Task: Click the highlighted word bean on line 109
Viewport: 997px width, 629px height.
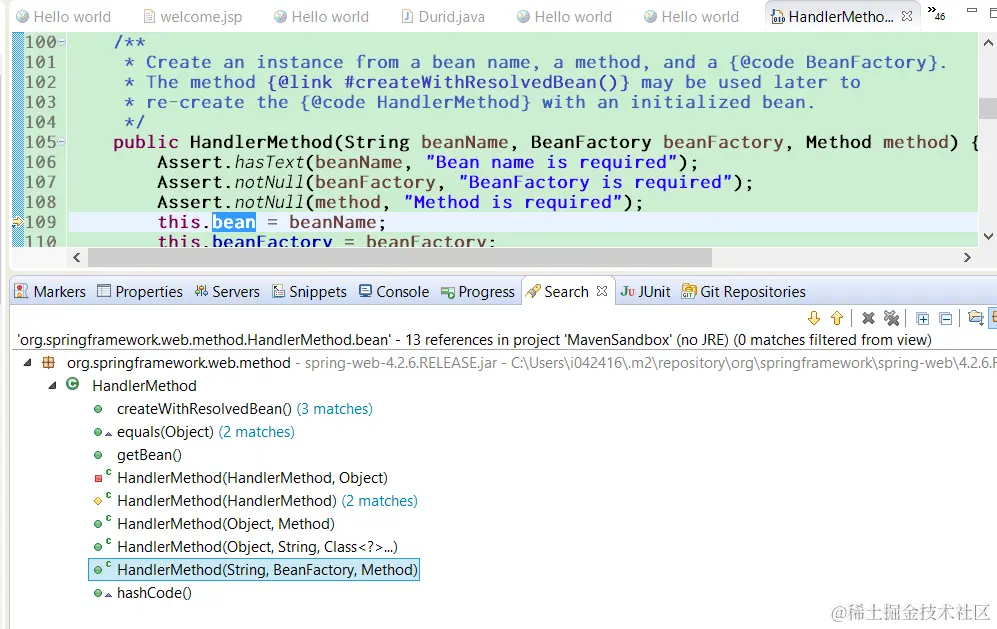Action: click(234, 222)
